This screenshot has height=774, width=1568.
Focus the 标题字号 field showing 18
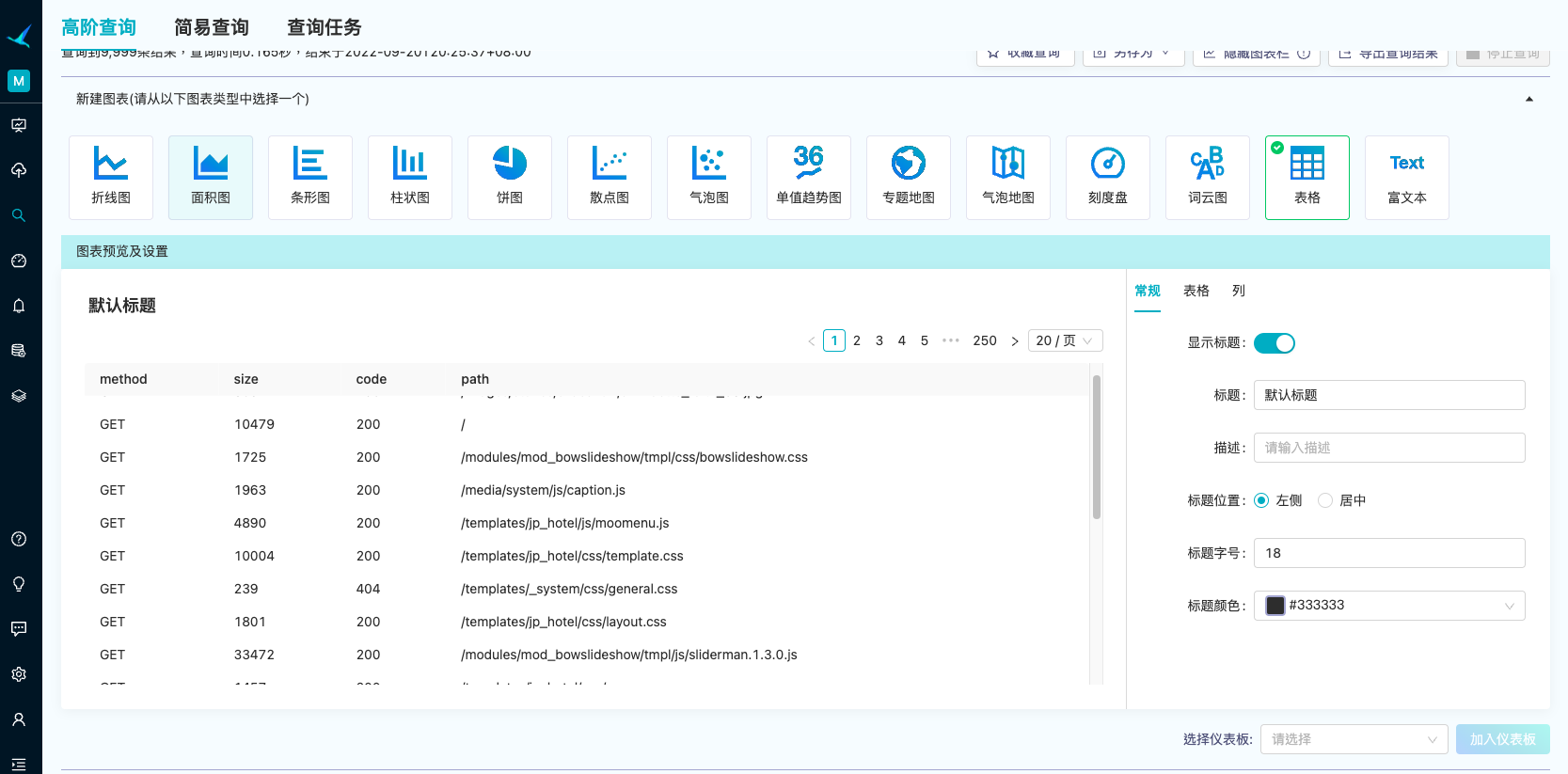(x=1389, y=553)
